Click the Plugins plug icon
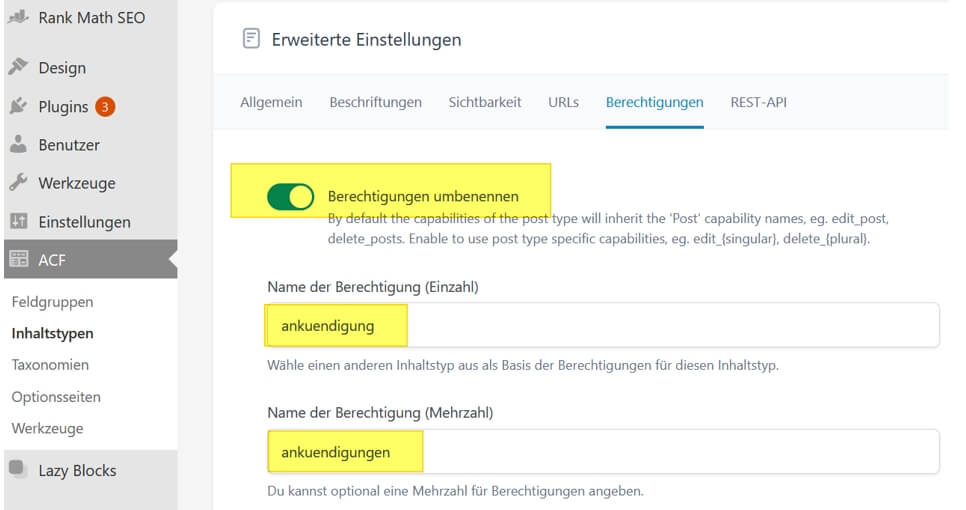The width and height of the screenshot is (966, 510). [x=17, y=106]
